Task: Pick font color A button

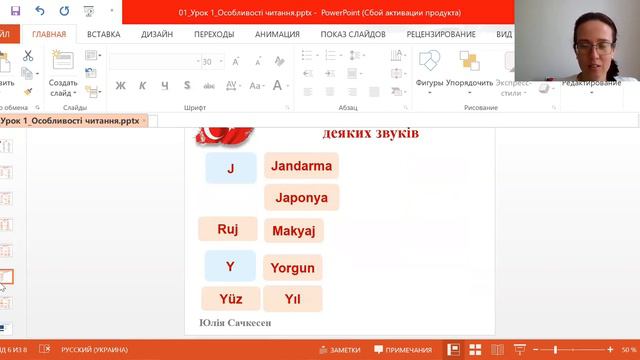Action: (277, 85)
